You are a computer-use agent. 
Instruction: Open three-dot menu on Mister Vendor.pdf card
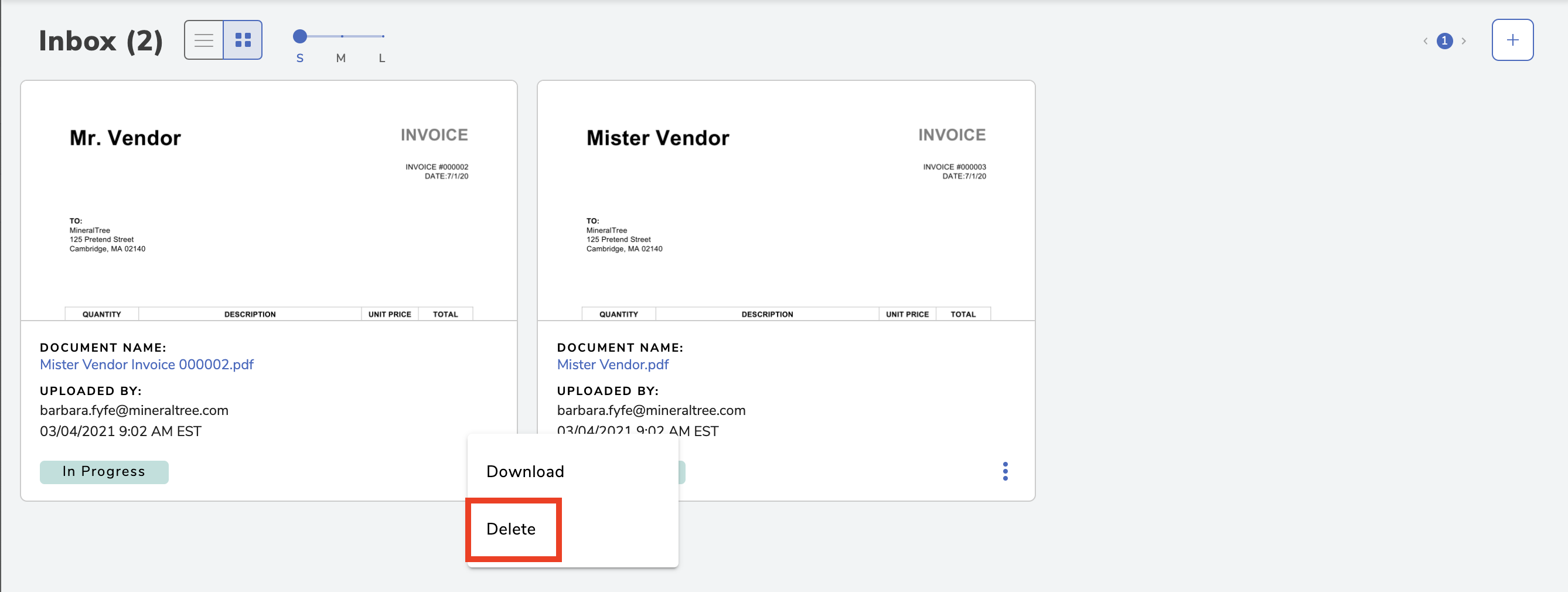click(x=1005, y=471)
